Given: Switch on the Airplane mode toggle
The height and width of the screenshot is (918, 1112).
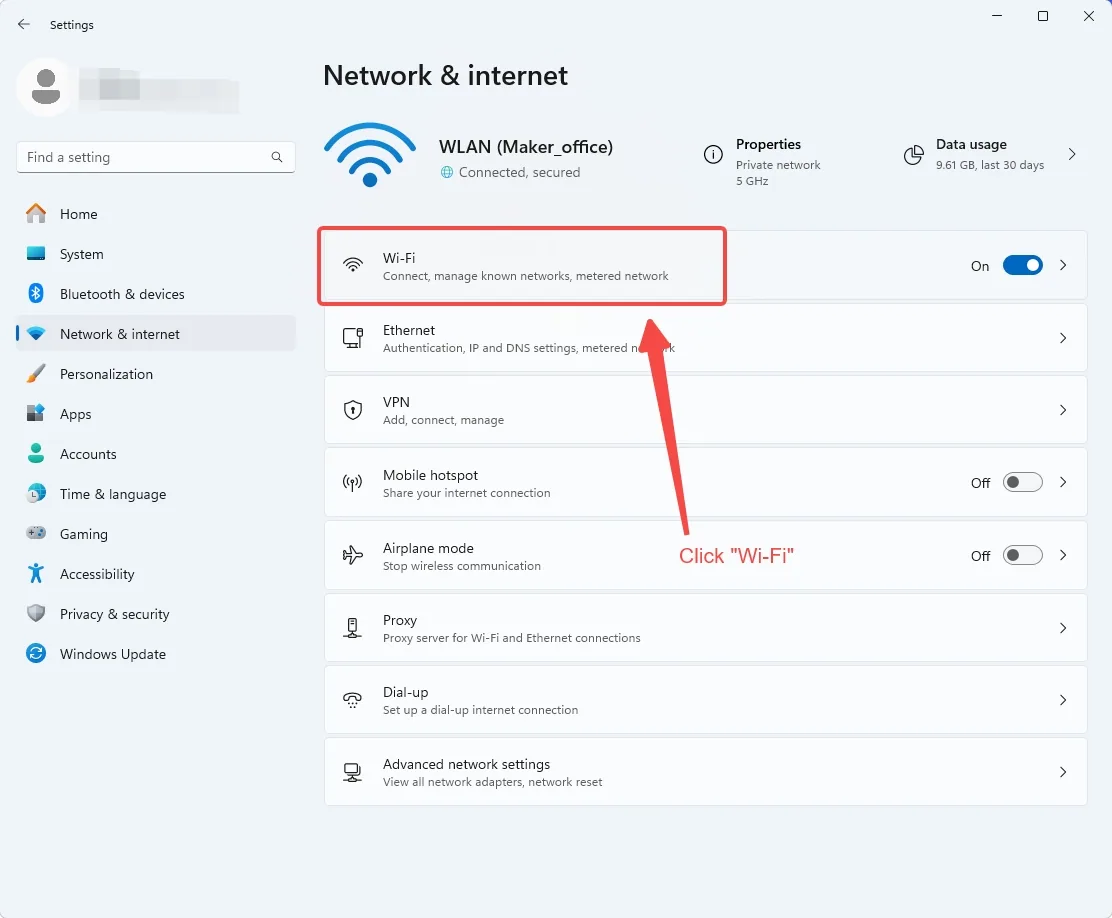Looking at the screenshot, I should 1022,555.
